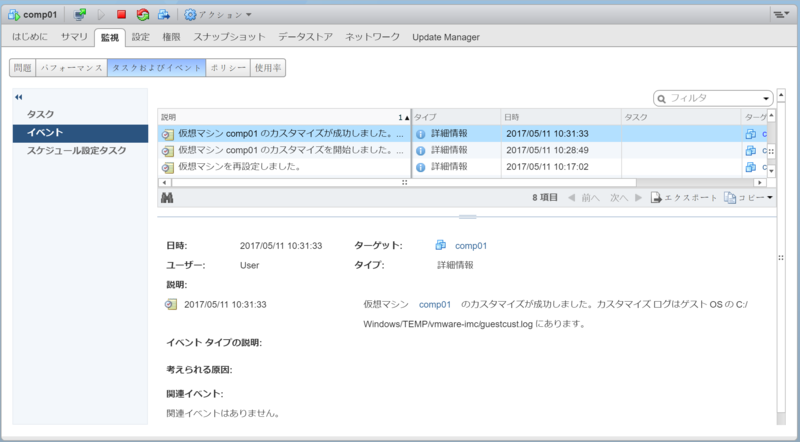Click the event icon of 仮想マシンを再設定しました row
The height and width of the screenshot is (442, 800).
point(168,167)
